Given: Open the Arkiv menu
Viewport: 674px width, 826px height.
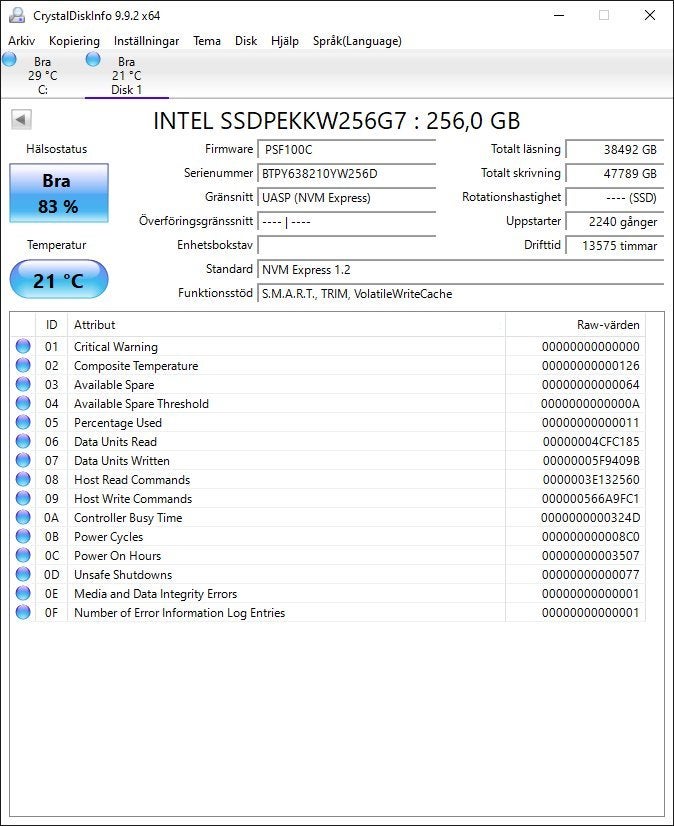Looking at the screenshot, I should click(22, 41).
